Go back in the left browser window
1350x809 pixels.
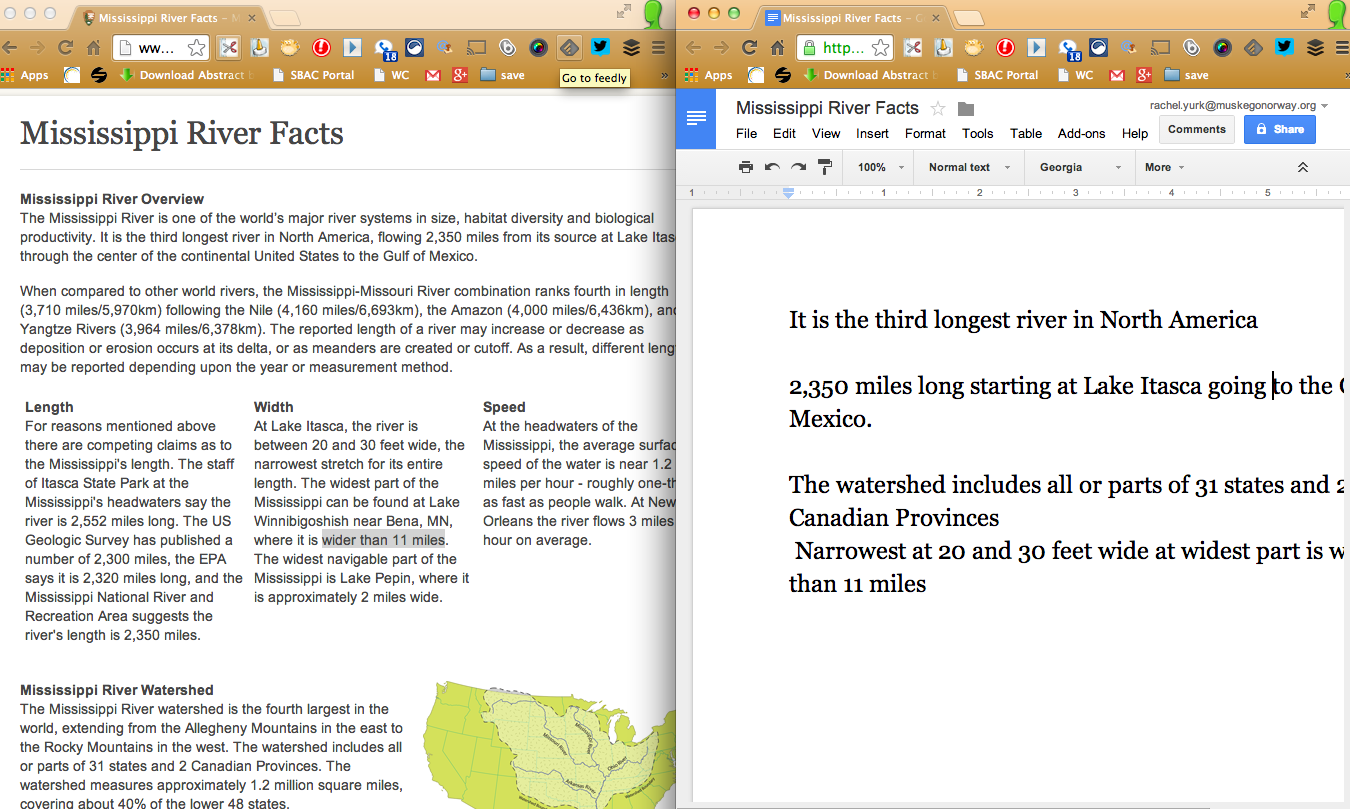point(11,47)
